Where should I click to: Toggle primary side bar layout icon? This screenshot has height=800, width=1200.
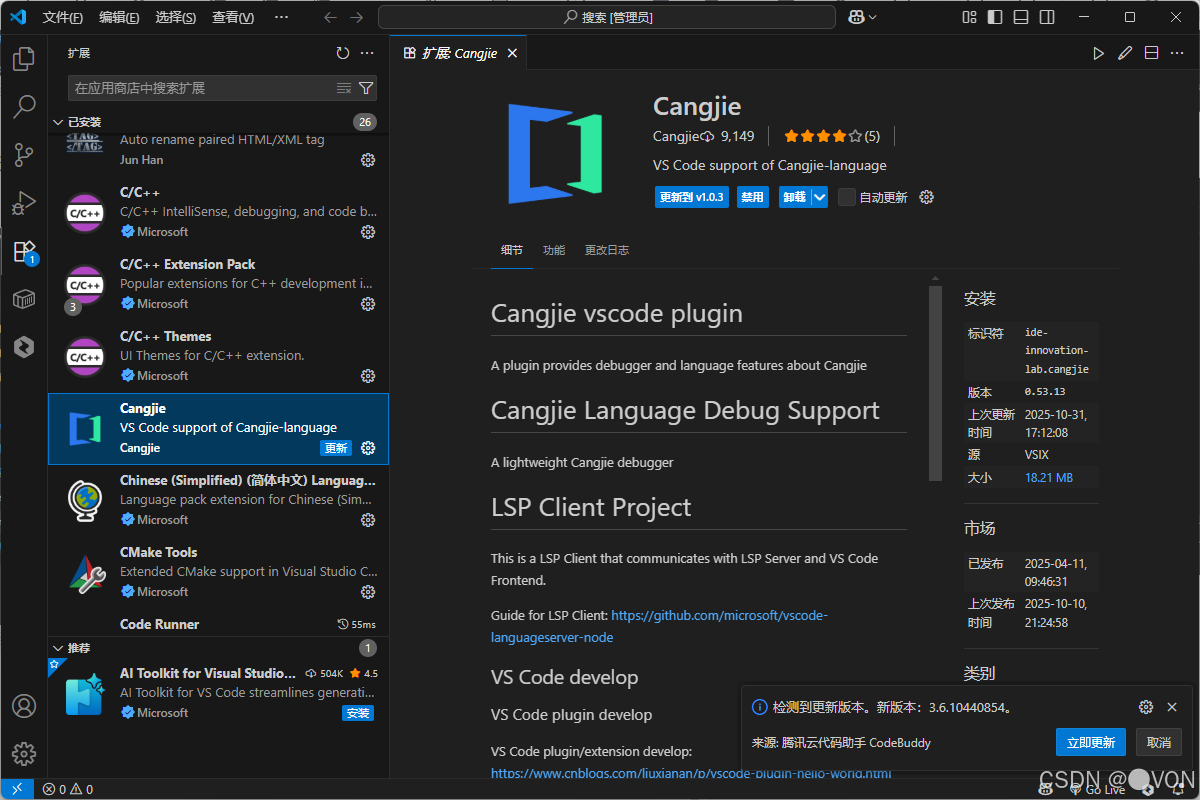[x=995, y=17]
